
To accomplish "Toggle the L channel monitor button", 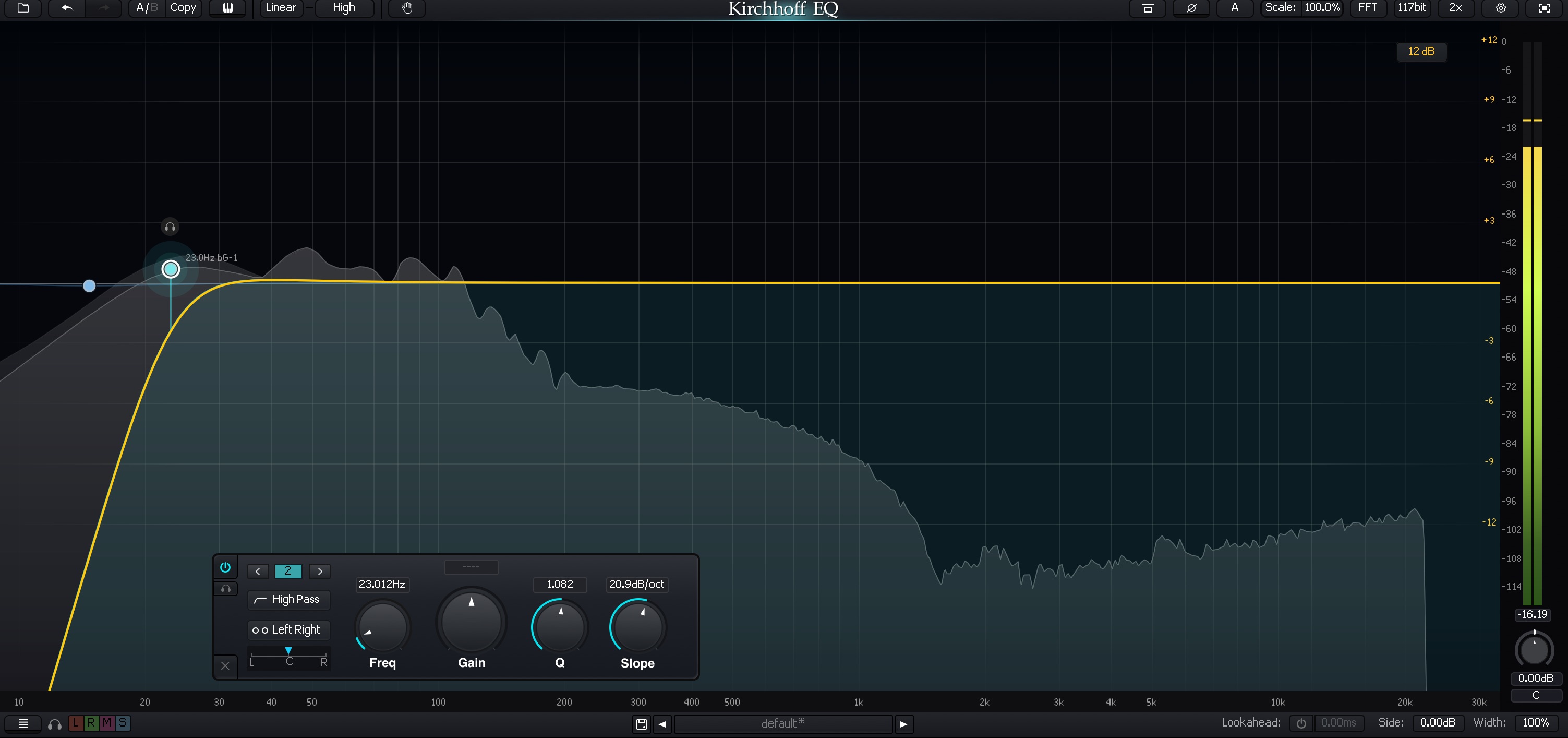I will pos(76,723).
